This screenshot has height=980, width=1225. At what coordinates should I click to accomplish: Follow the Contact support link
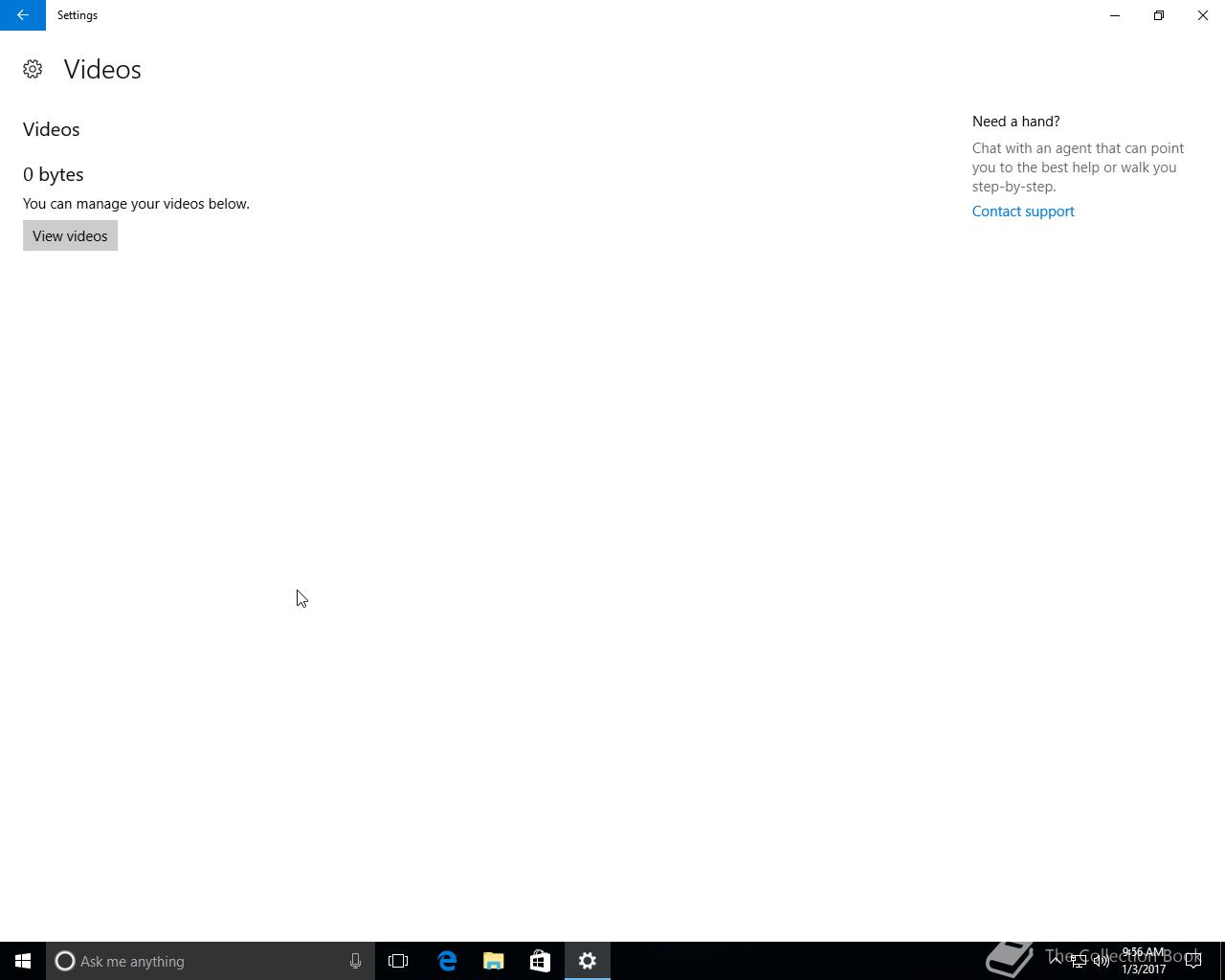[x=1023, y=212]
